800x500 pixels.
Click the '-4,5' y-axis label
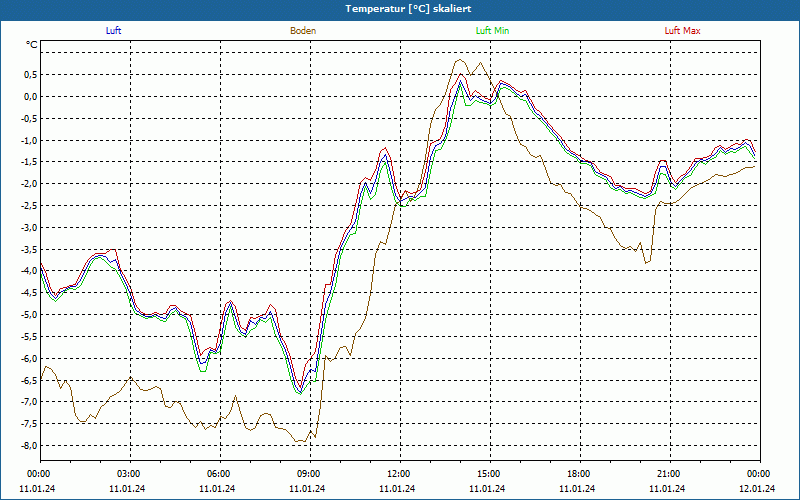click(x=30, y=293)
